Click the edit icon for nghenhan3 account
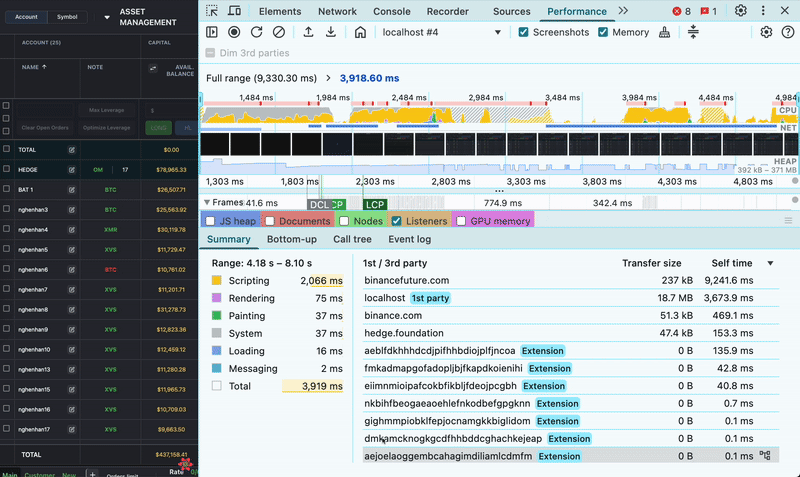 click(71, 210)
